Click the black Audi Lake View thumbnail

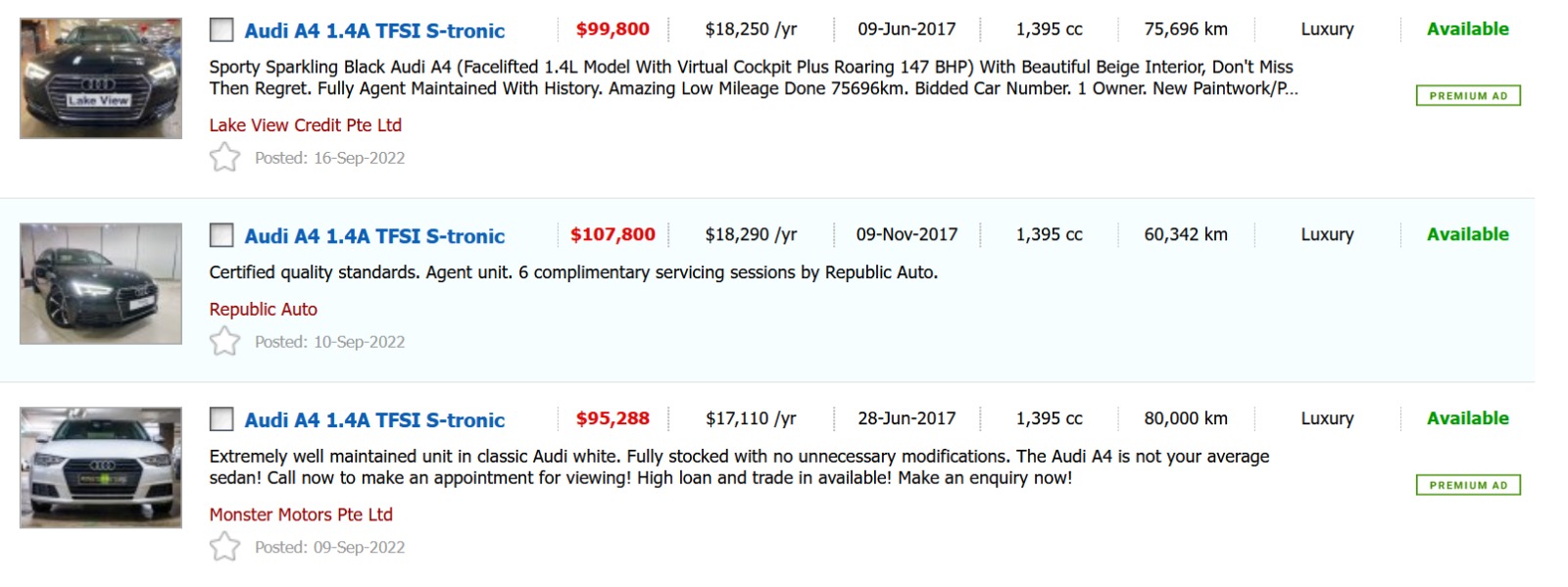101,78
